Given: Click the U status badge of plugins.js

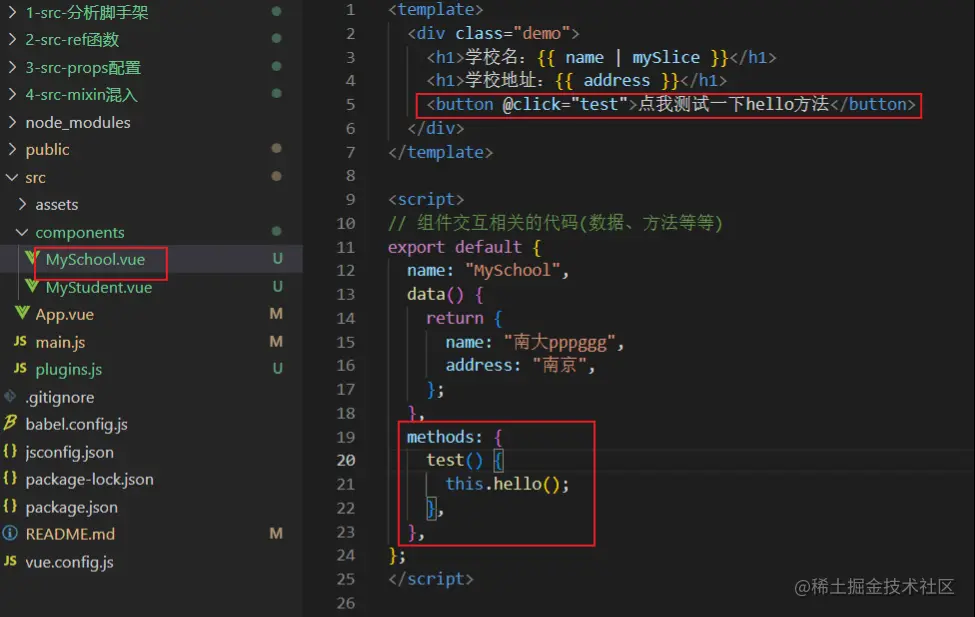Looking at the screenshot, I should [277, 369].
